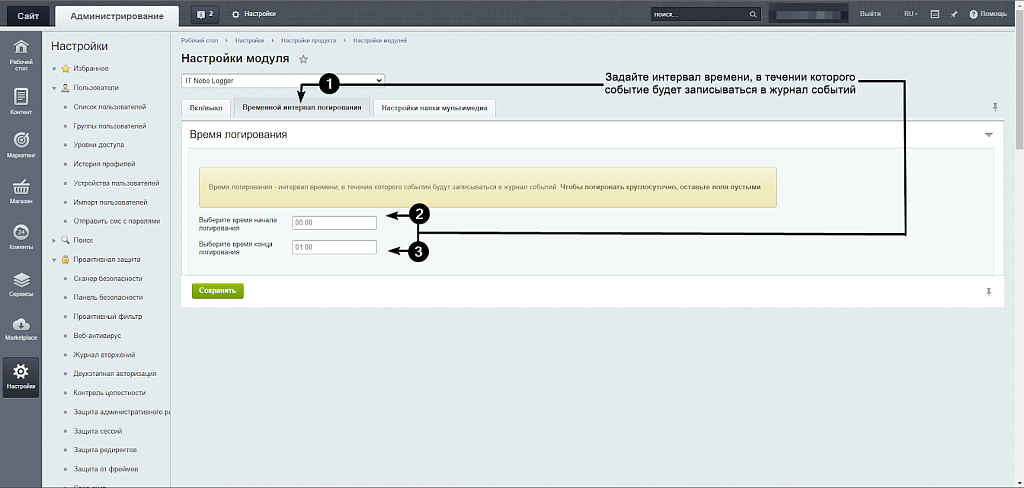The image size is (1024, 488).
Task: Open the Магазин cart icon section
Action: [21, 191]
